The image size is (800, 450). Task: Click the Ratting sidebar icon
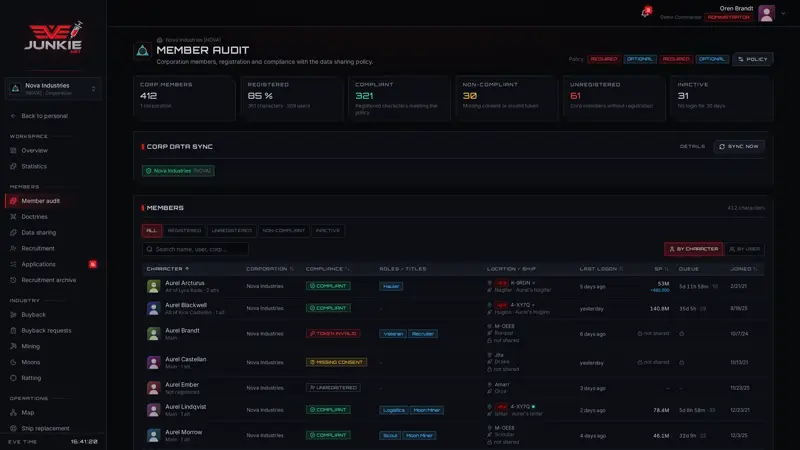[13, 378]
